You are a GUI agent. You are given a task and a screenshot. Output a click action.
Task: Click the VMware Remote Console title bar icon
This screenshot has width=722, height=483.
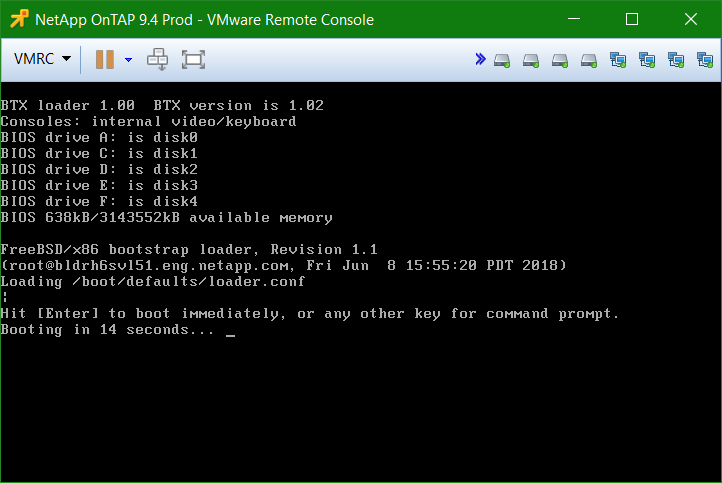click(19, 19)
